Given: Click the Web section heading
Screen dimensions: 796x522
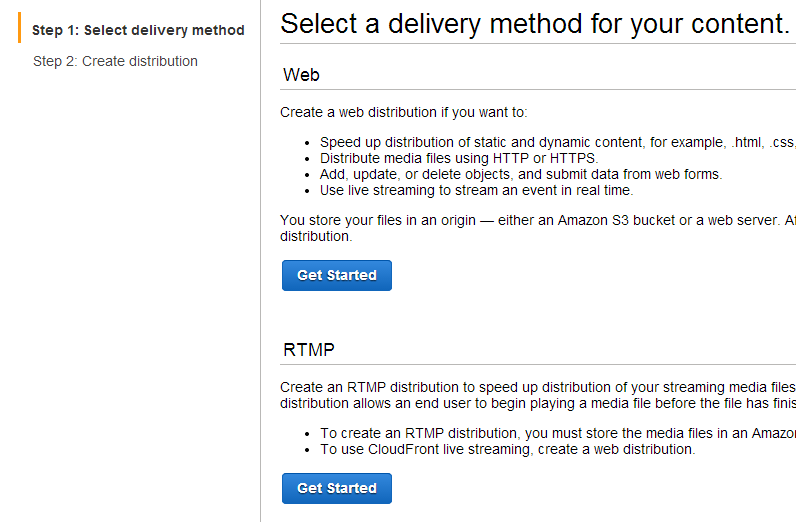Looking at the screenshot, I should tap(302, 74).
